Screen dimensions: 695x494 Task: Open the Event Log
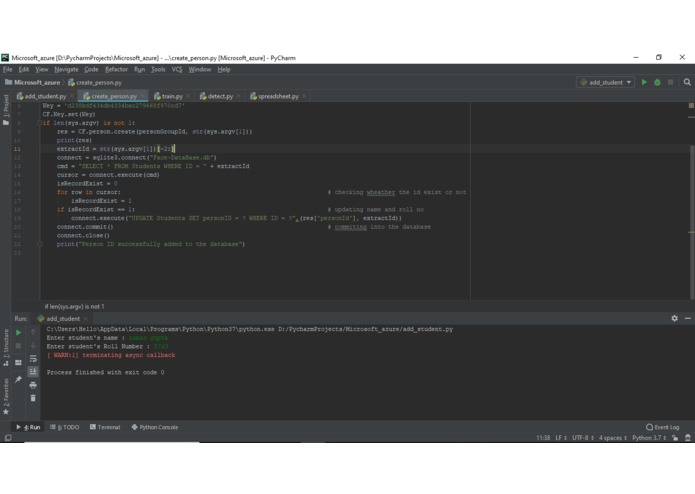click(x=663, y=427)
